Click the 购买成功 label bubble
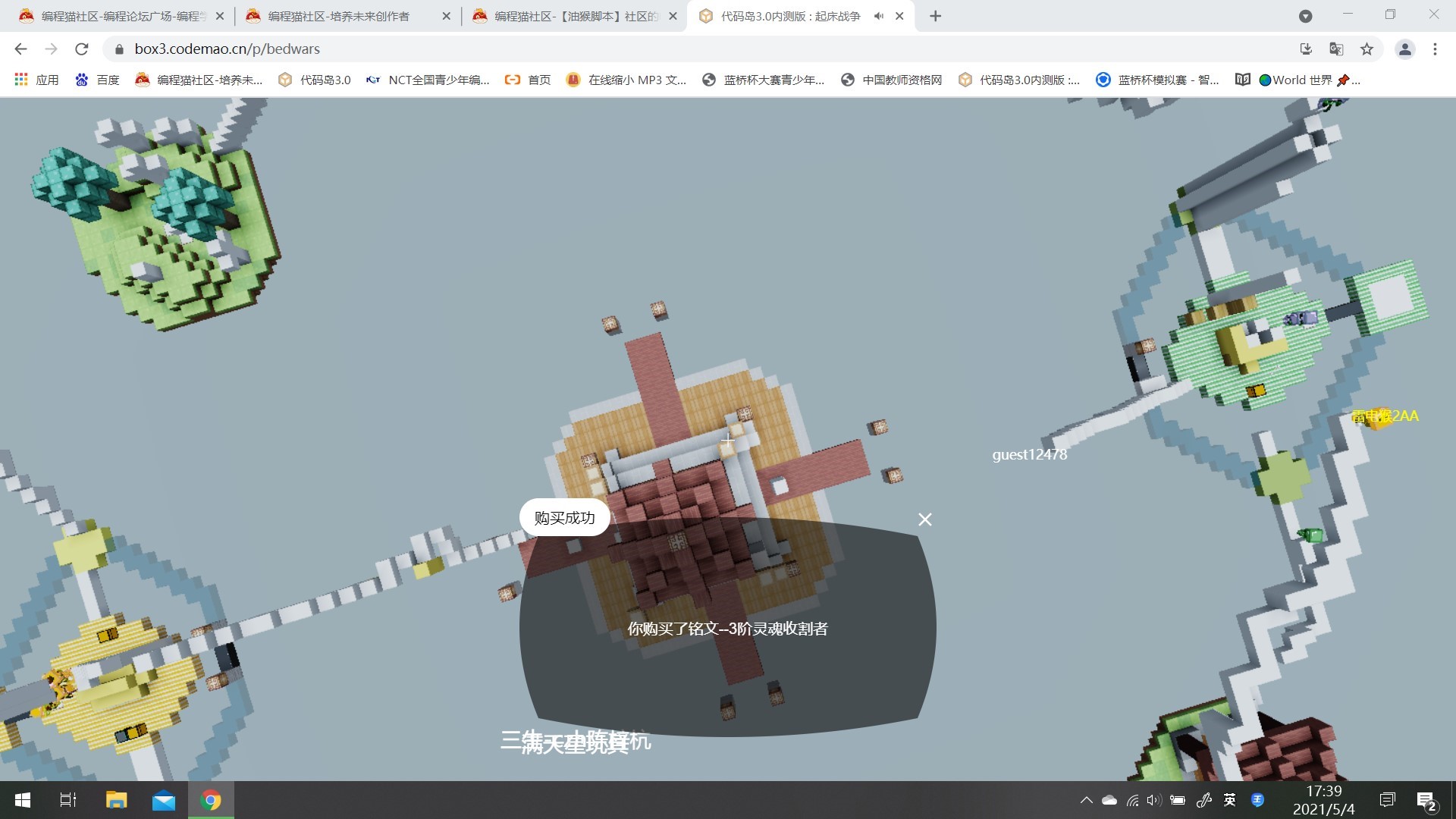The image size is (1456, 819). click(x=565, y=518)
